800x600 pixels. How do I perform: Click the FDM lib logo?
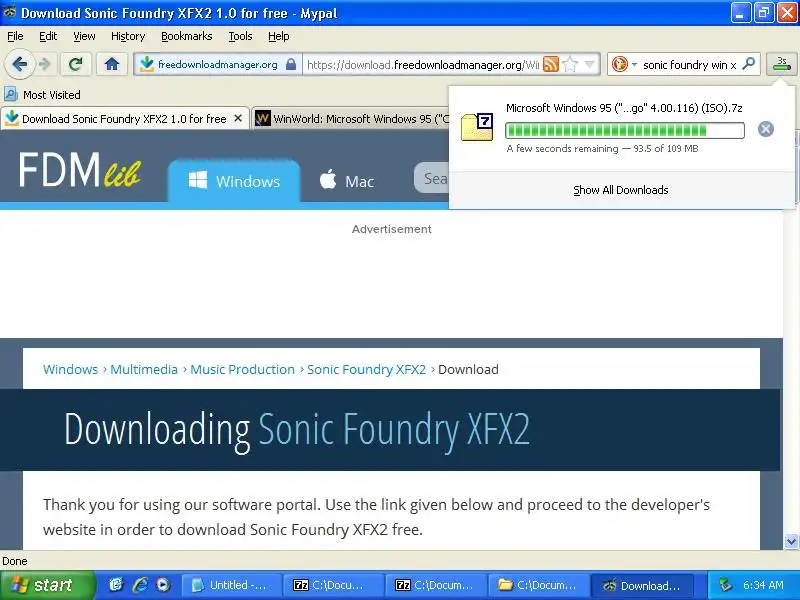click(x=80, y=170)
